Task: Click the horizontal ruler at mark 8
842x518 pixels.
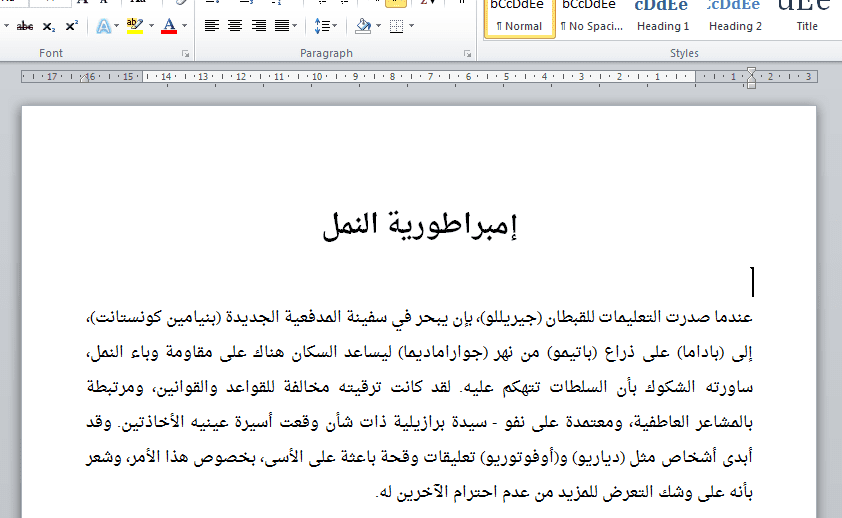Action: click(393, 77)
